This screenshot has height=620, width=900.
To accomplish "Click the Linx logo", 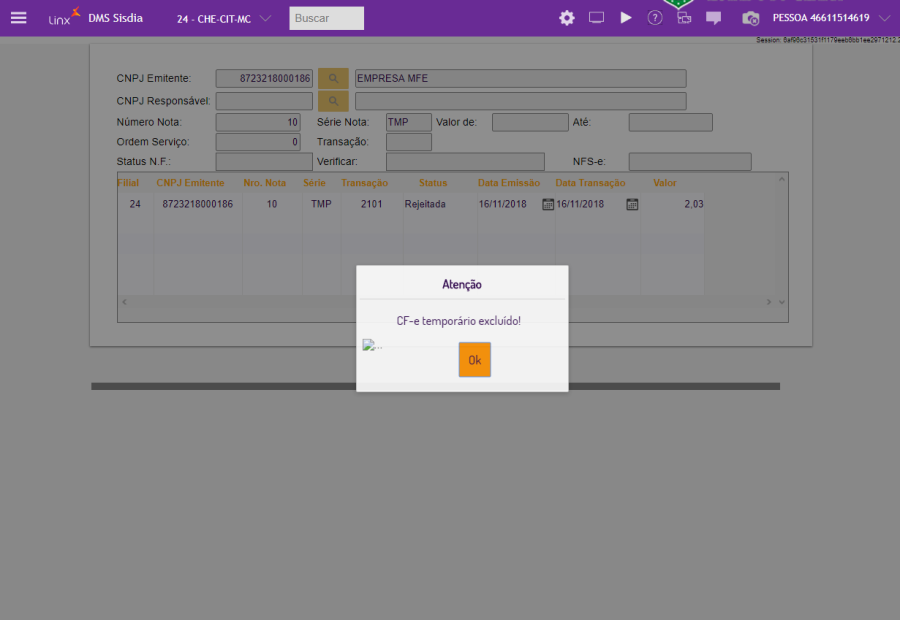I will (x=64, y=17).
